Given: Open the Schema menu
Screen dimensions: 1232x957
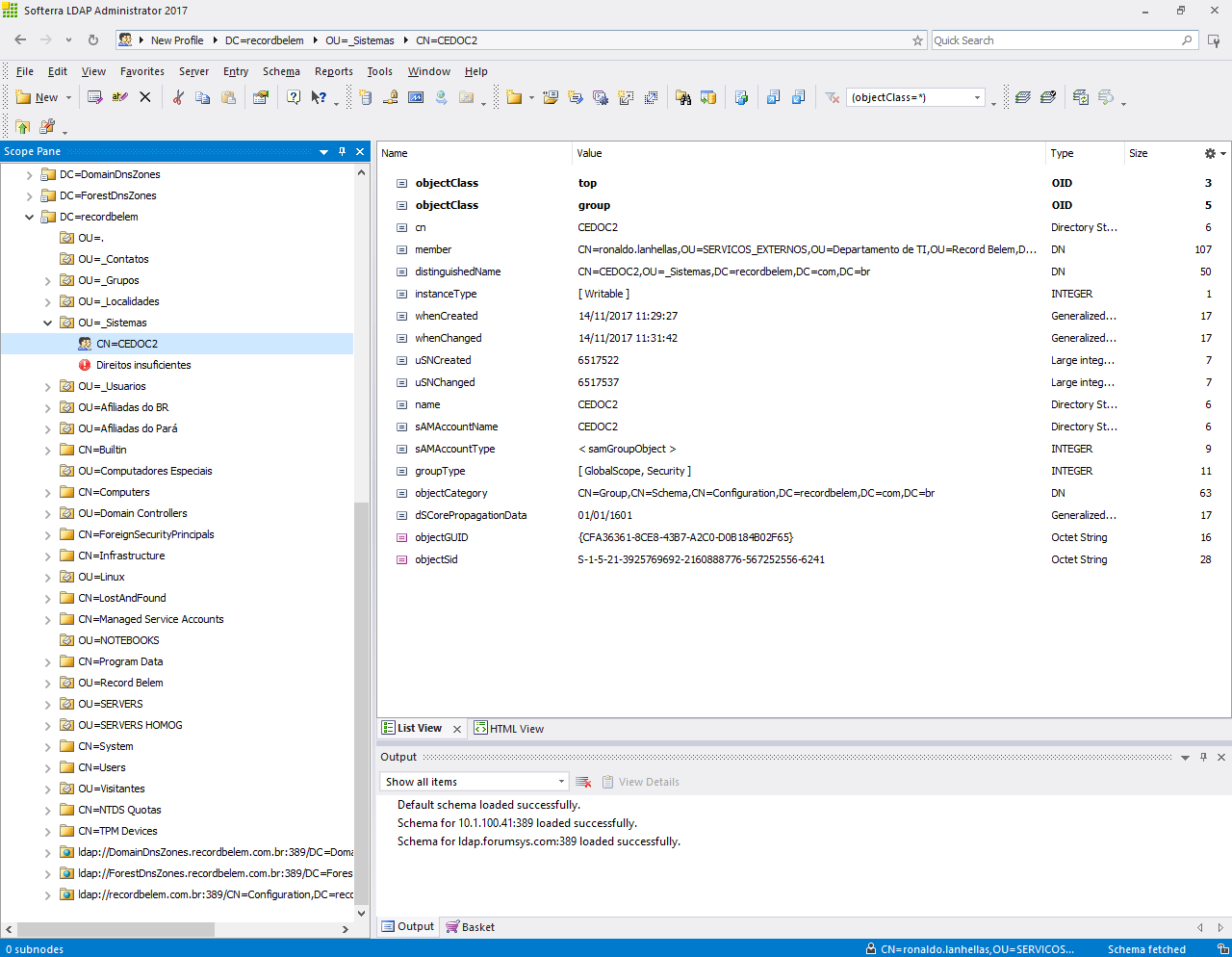Looking at the screenshot, I should click(x=281, y=71).
